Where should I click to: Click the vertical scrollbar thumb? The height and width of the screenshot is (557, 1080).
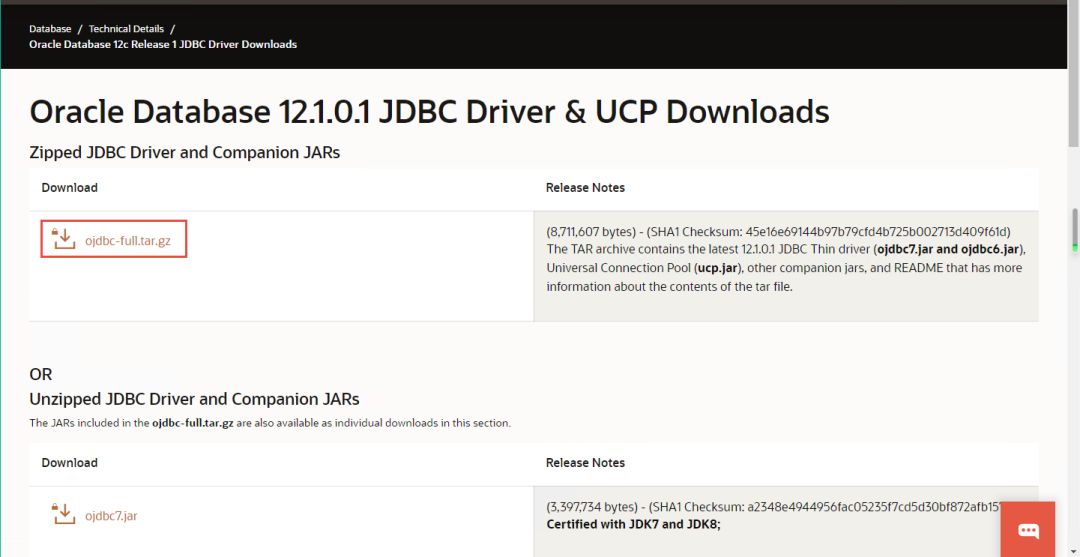coord(1074,228)
